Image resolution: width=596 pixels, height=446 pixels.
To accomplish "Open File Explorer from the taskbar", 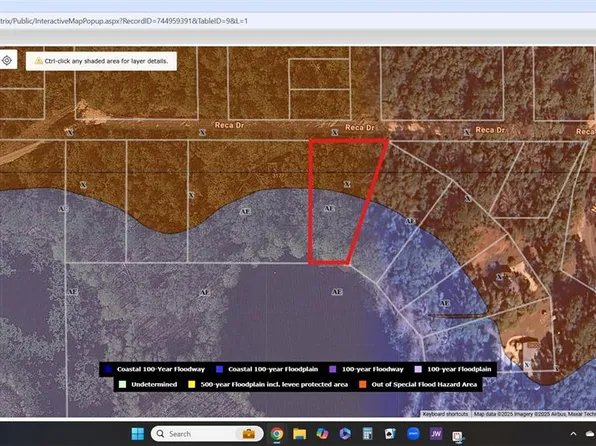I will point(300,433).
